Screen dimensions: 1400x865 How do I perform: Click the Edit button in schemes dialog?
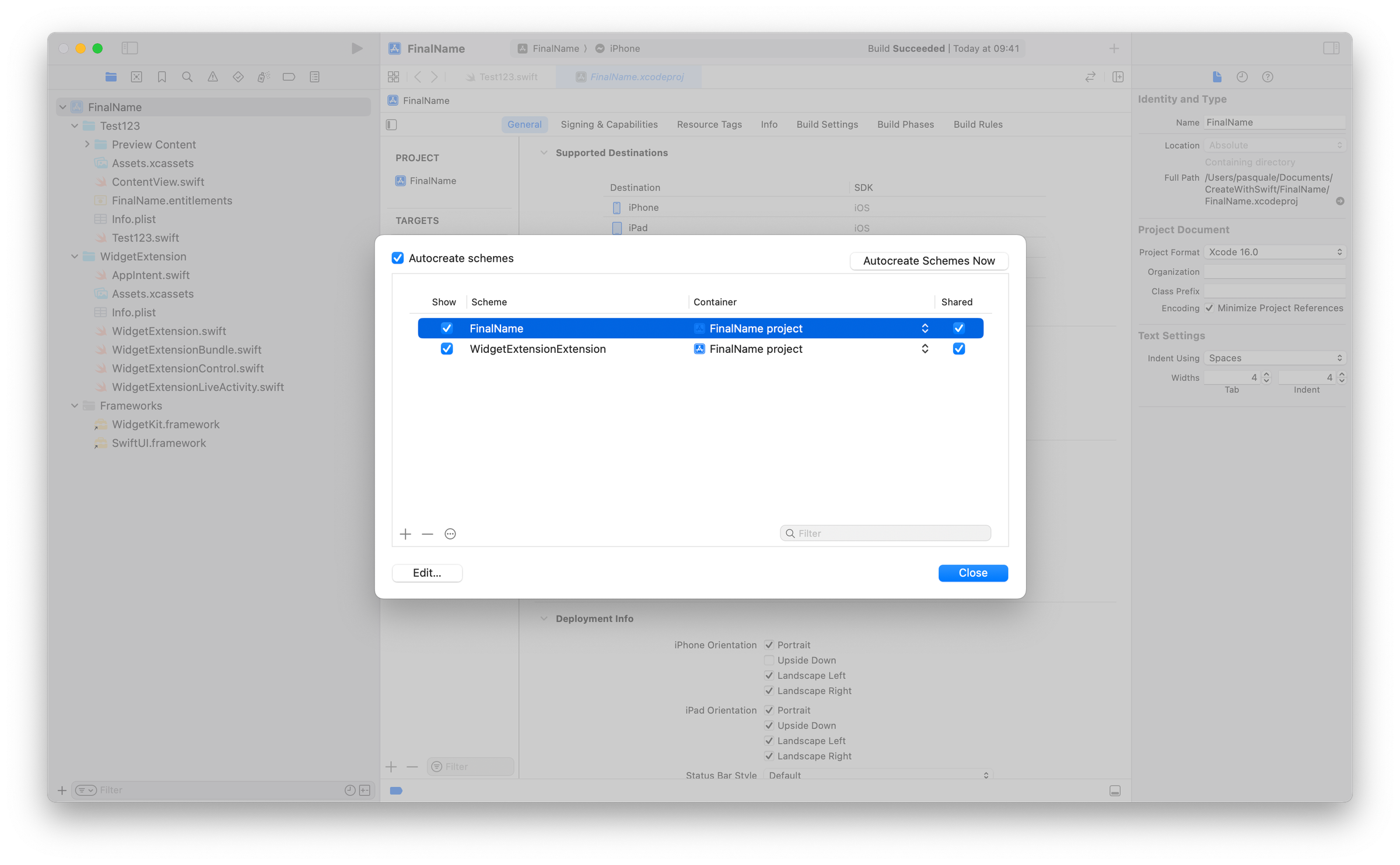426,572
